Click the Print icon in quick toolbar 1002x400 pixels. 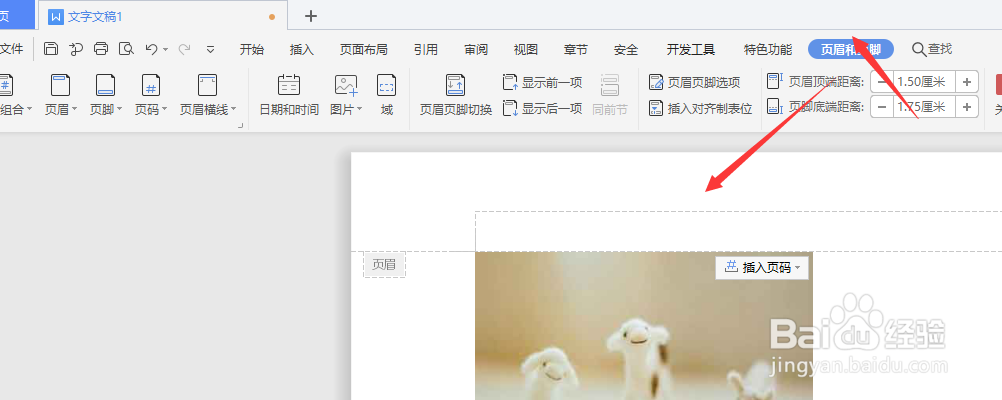pos(101,49)
